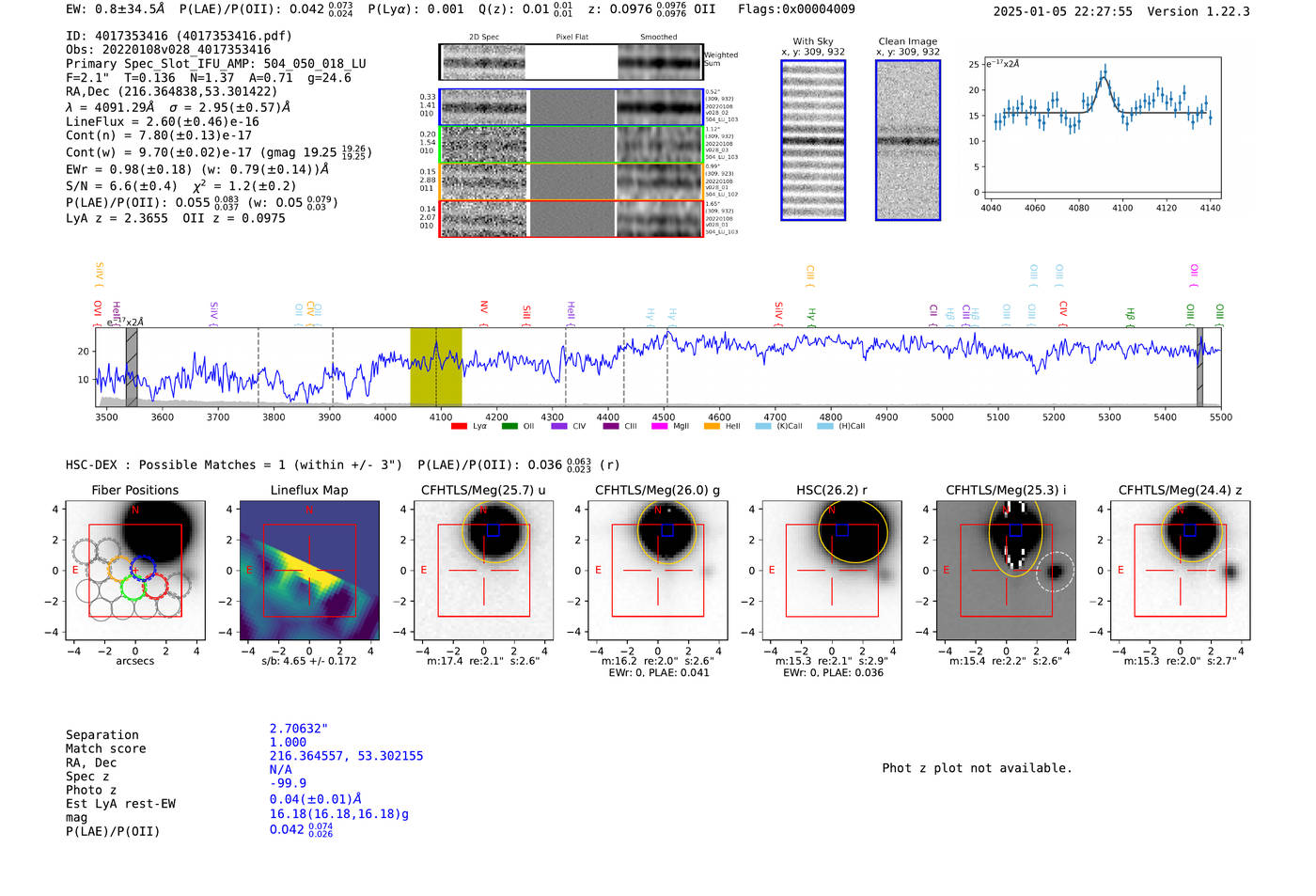Click the Primary Spec_Slot_IFU_AMP text line

pos(216,64)
